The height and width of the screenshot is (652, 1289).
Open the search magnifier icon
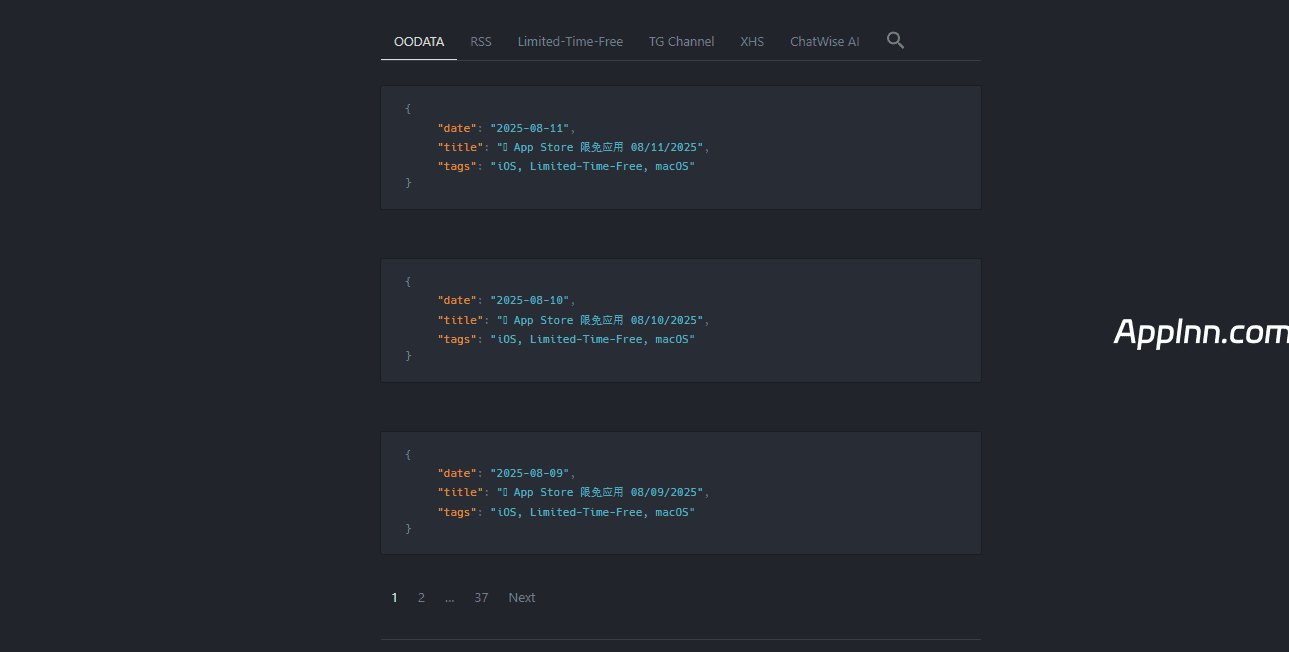tap(895, 40)
